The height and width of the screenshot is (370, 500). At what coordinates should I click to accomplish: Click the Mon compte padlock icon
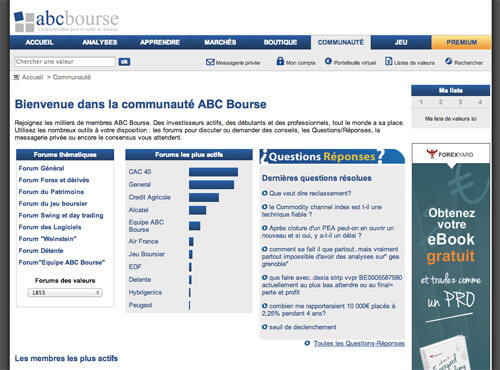(280, 61)
